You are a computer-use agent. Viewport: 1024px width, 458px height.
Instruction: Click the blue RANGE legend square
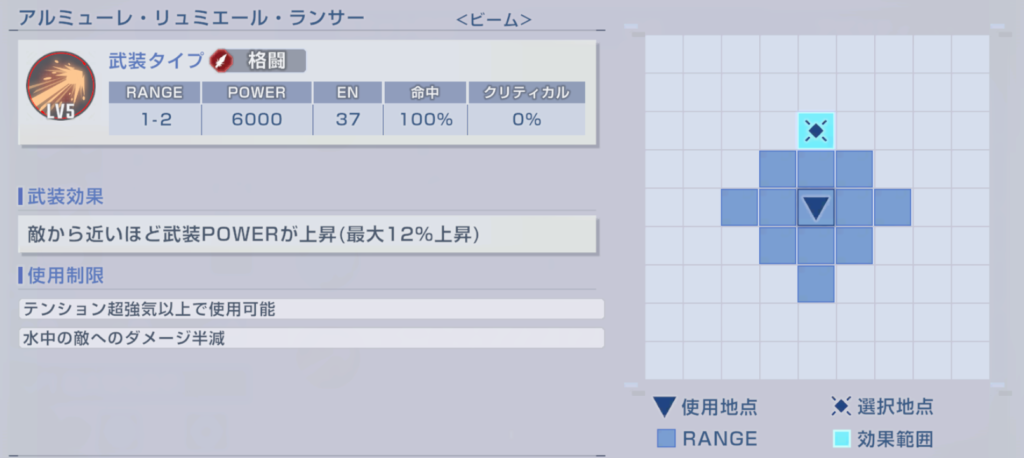pyautogui.click(x=666, y=438)
